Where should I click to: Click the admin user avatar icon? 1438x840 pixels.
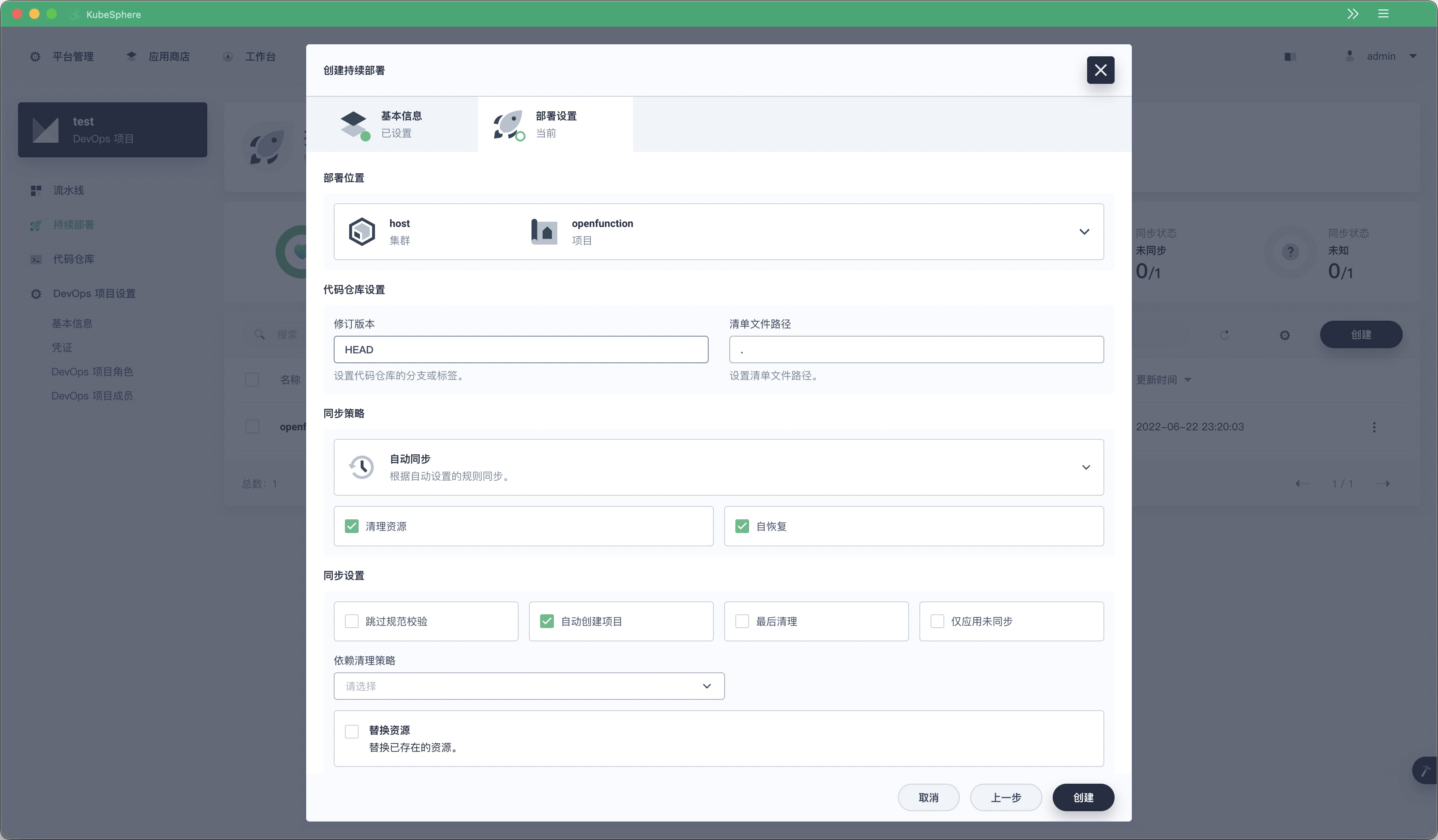1350,56
